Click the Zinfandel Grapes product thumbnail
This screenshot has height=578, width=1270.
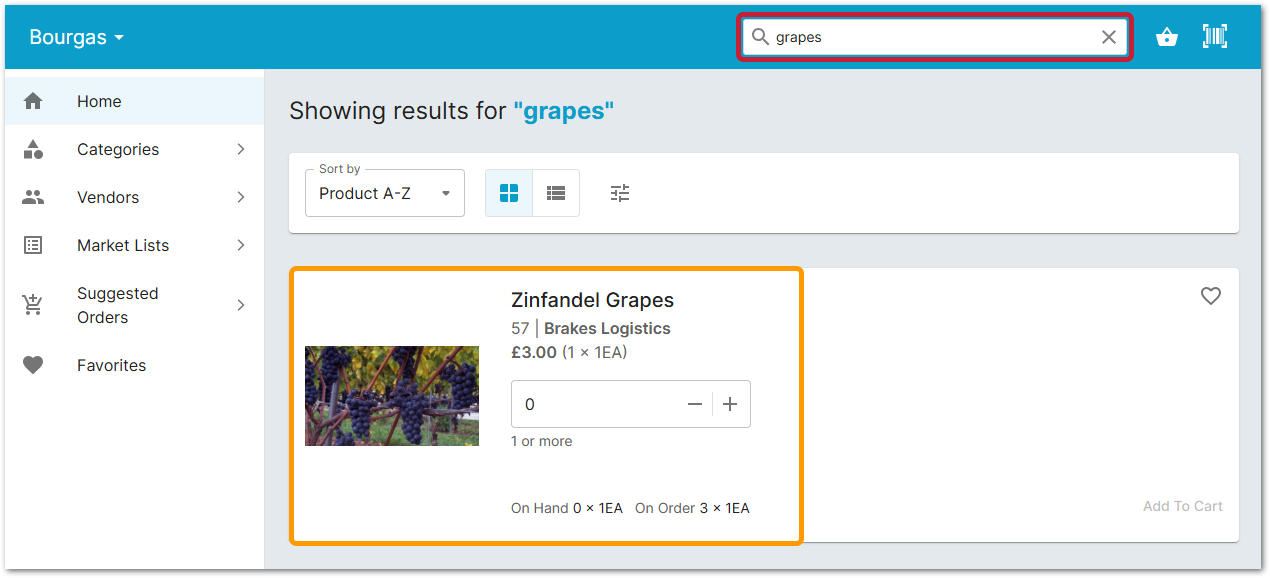(392, 396)
